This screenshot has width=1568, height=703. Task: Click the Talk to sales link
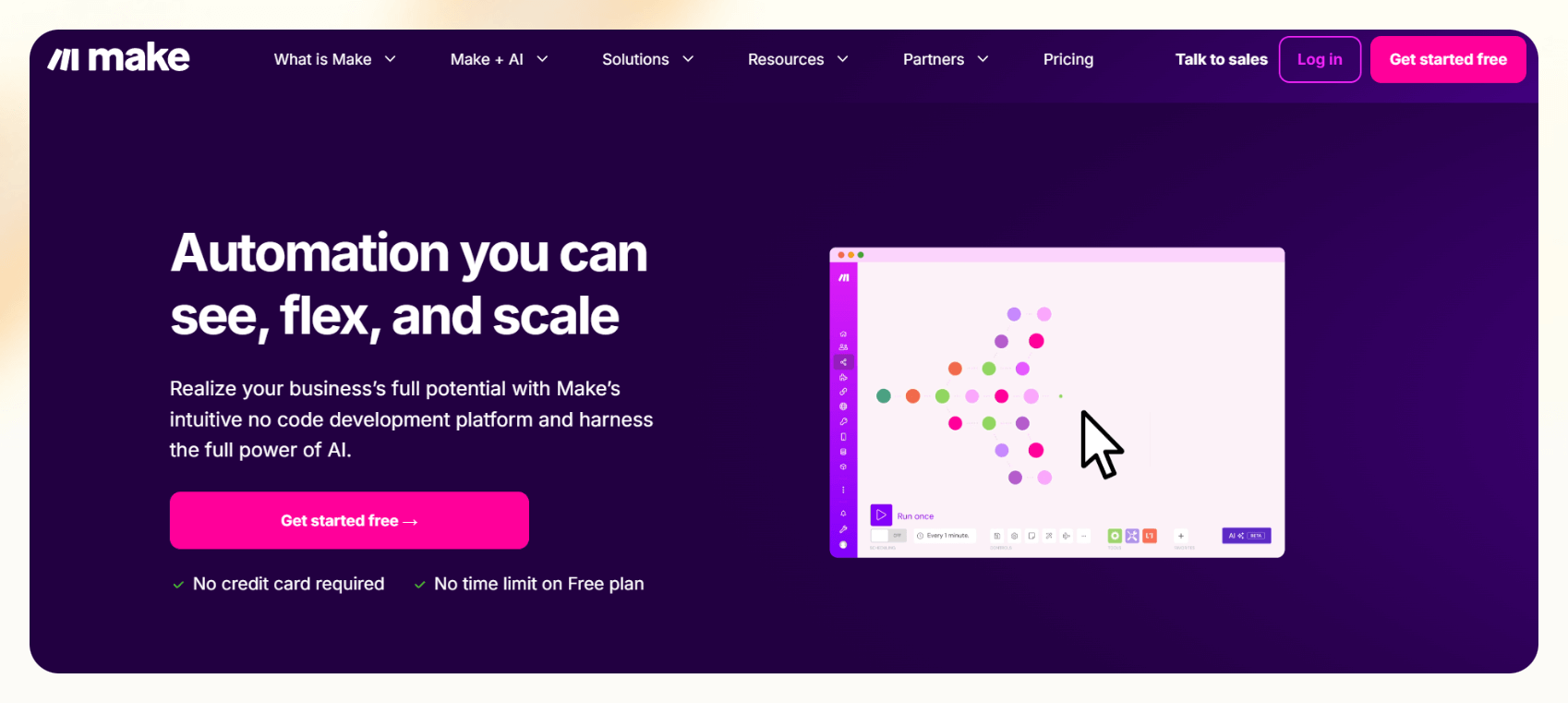point(1221,59)
